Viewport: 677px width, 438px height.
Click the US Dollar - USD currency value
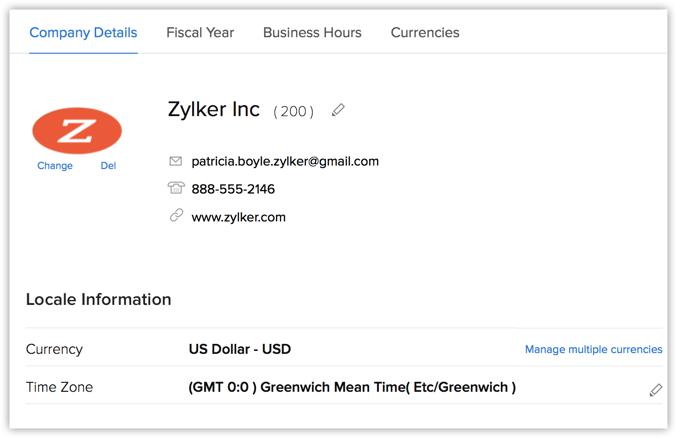240,349
